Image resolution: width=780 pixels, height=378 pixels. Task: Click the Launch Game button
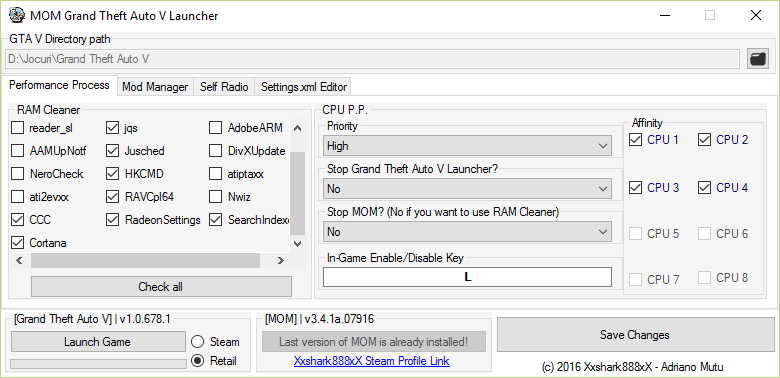pos(98,342)
